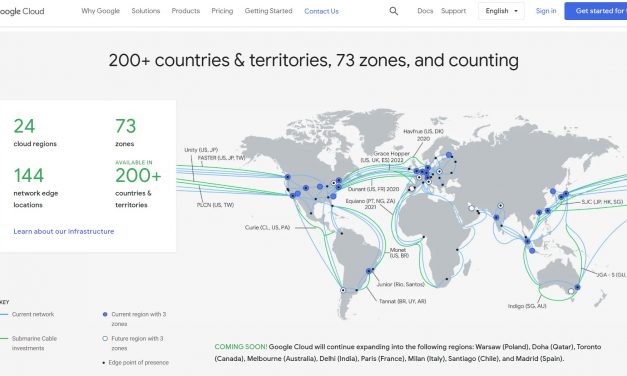Viewport: 627px width, 376px height.
Task: Click the Google Cloud logo
Action: coord(21,11)
